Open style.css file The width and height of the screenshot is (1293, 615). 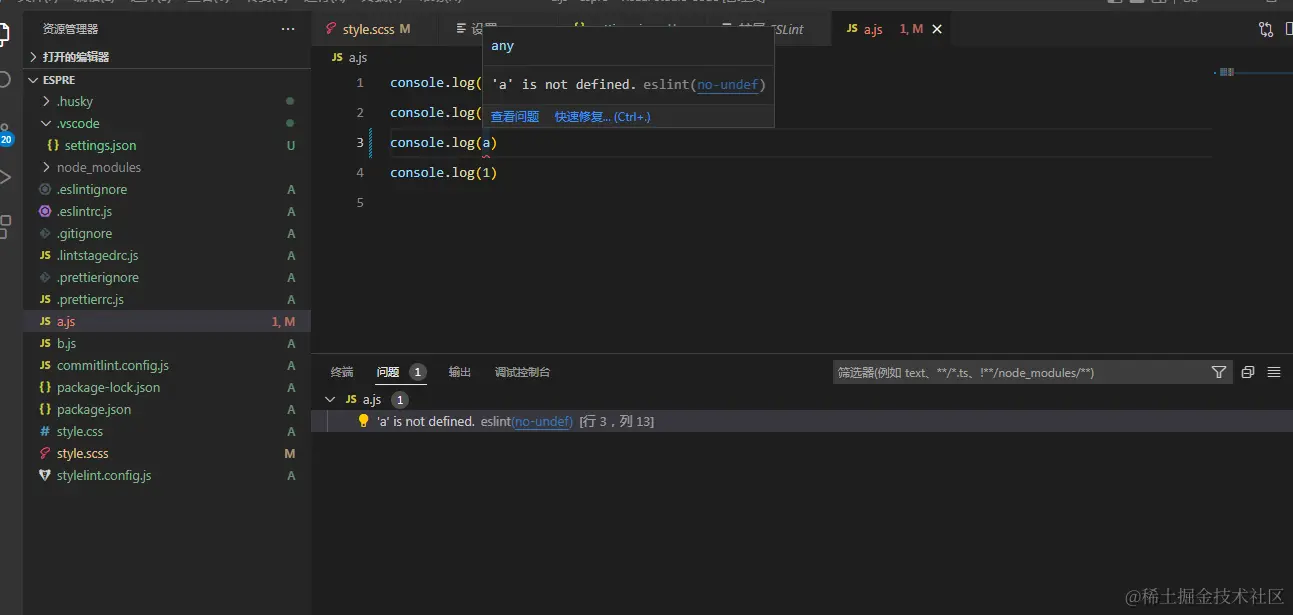click(x=80, y=431)
